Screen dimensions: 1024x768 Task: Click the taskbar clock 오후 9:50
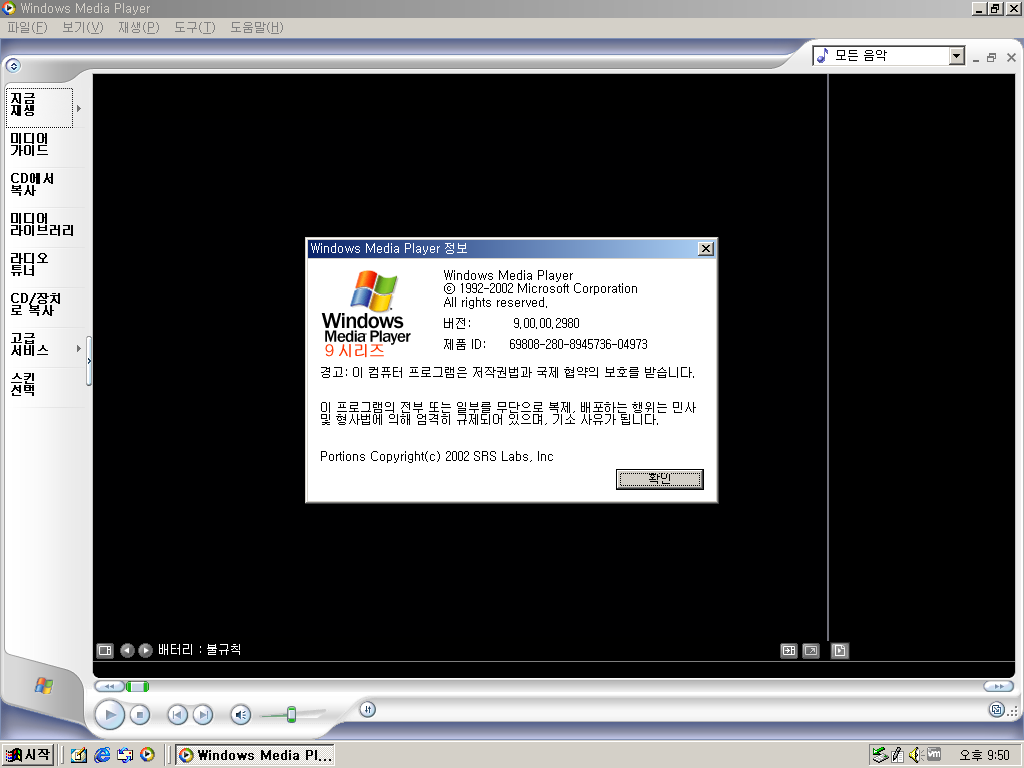tap(984, 755)
